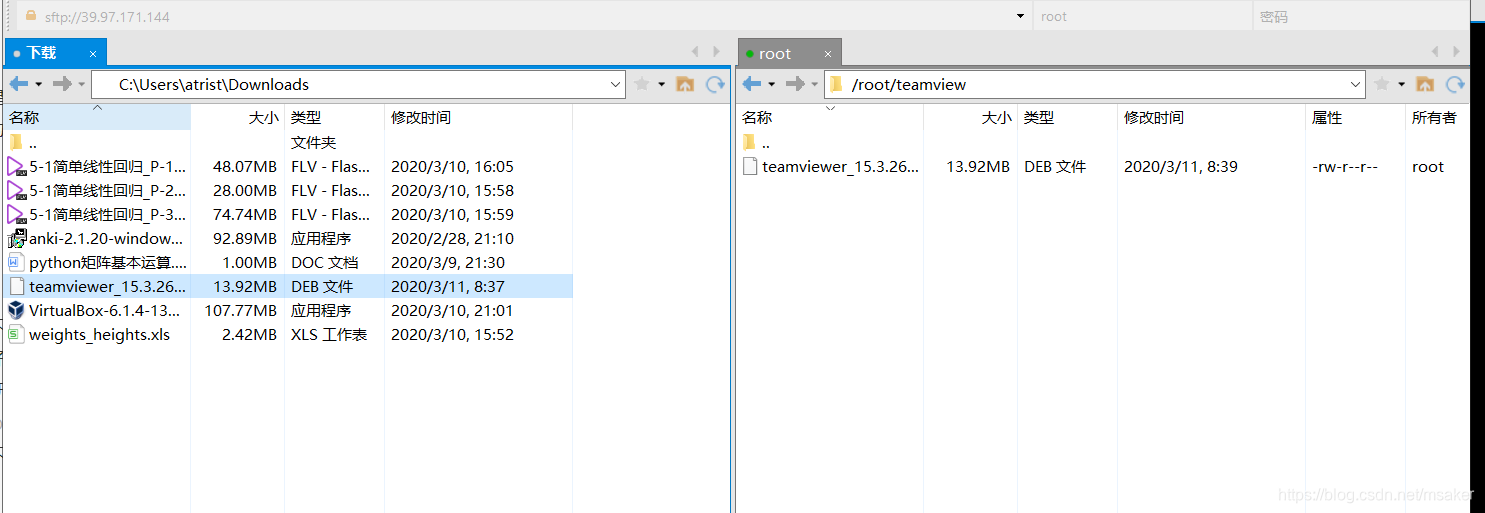Go to home folder in remote pane
The image size is (1485, 513).
click(x=1425, y=84)
